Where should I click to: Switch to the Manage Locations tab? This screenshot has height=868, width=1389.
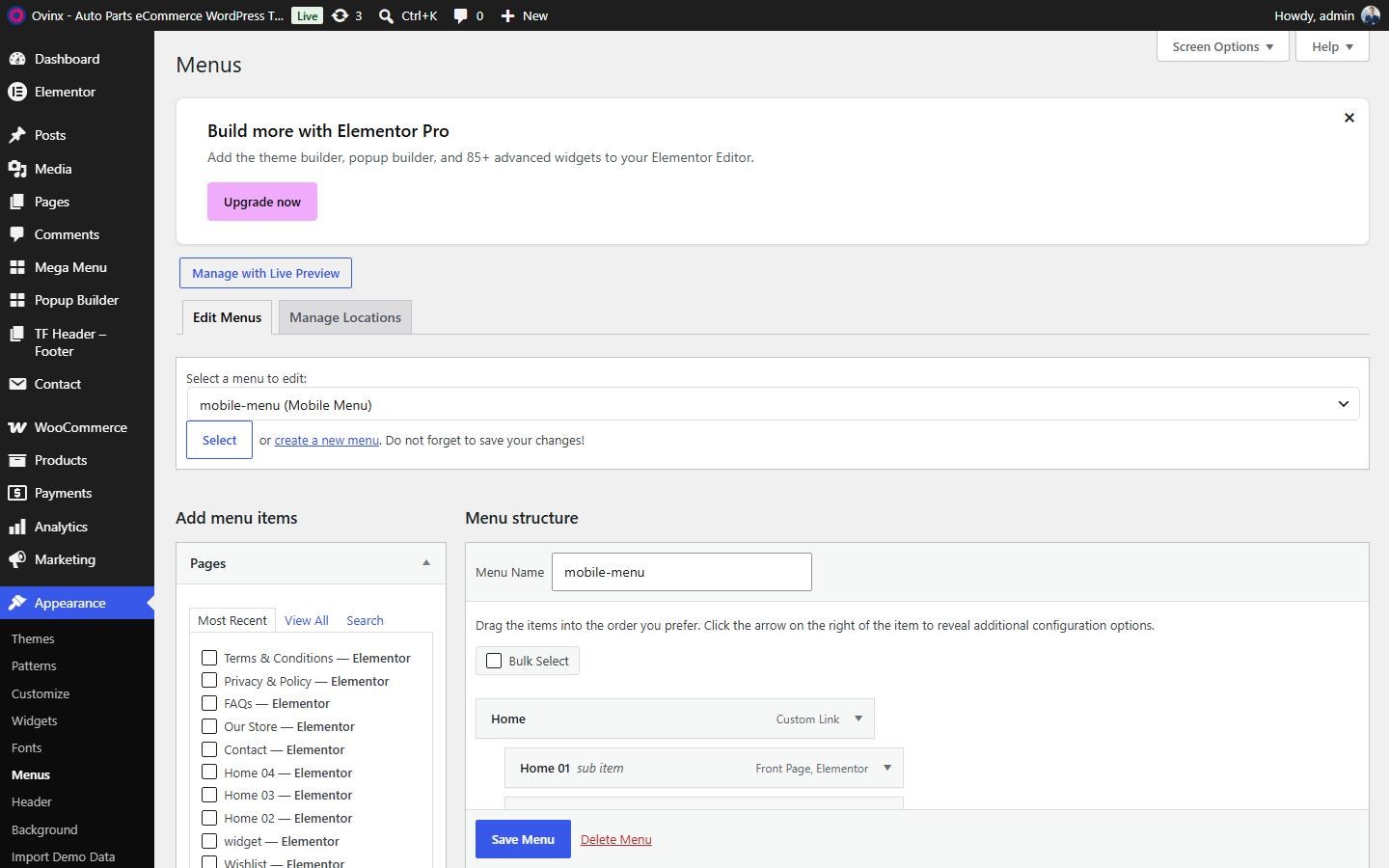point(345,317)
